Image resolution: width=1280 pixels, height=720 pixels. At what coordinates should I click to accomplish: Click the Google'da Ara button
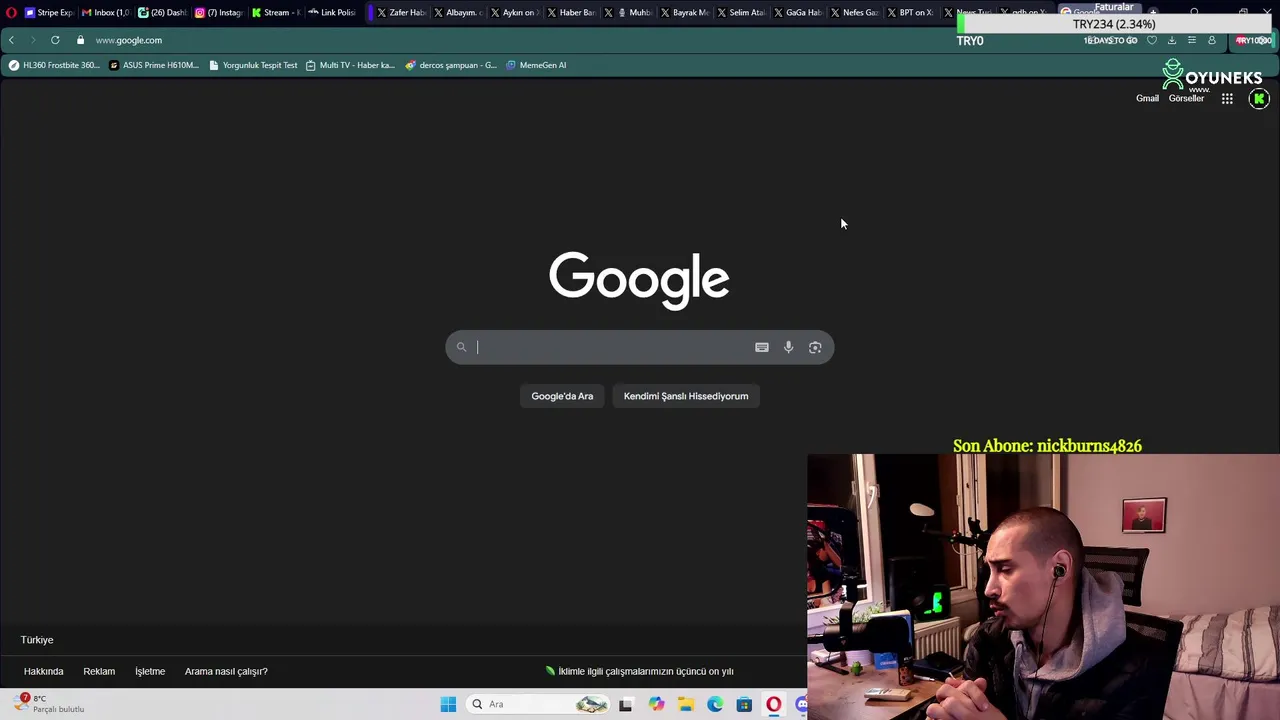point(562,396)
